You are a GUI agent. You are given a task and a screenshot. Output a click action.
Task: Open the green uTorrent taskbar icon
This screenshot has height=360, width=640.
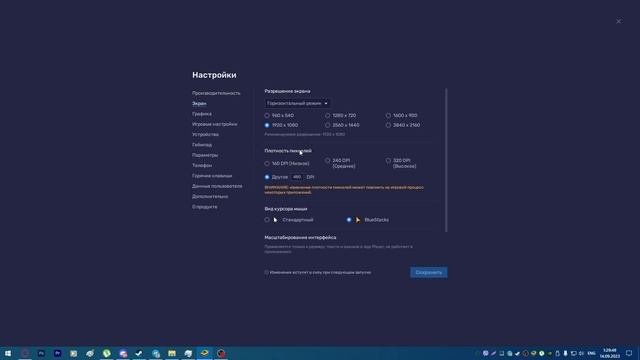coord(107,353)
